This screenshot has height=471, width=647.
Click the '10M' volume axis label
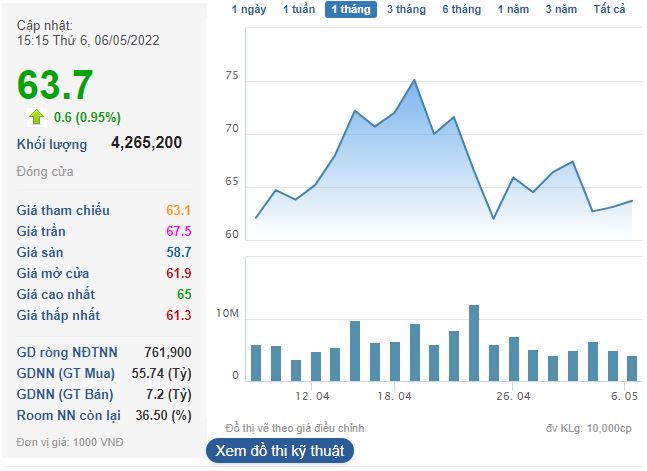227,314
